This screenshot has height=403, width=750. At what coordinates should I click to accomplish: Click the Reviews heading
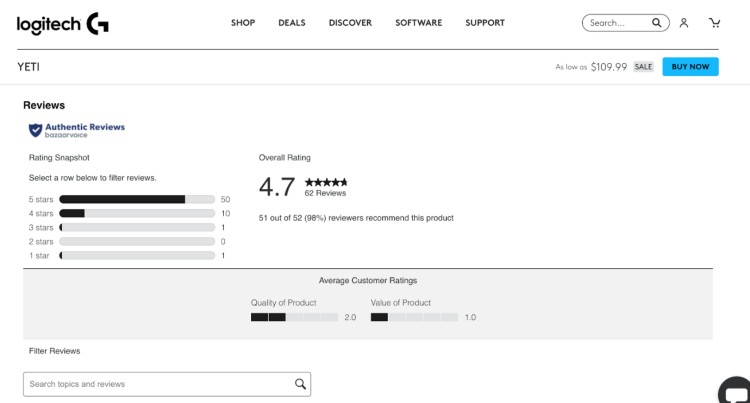coord(44,105)
